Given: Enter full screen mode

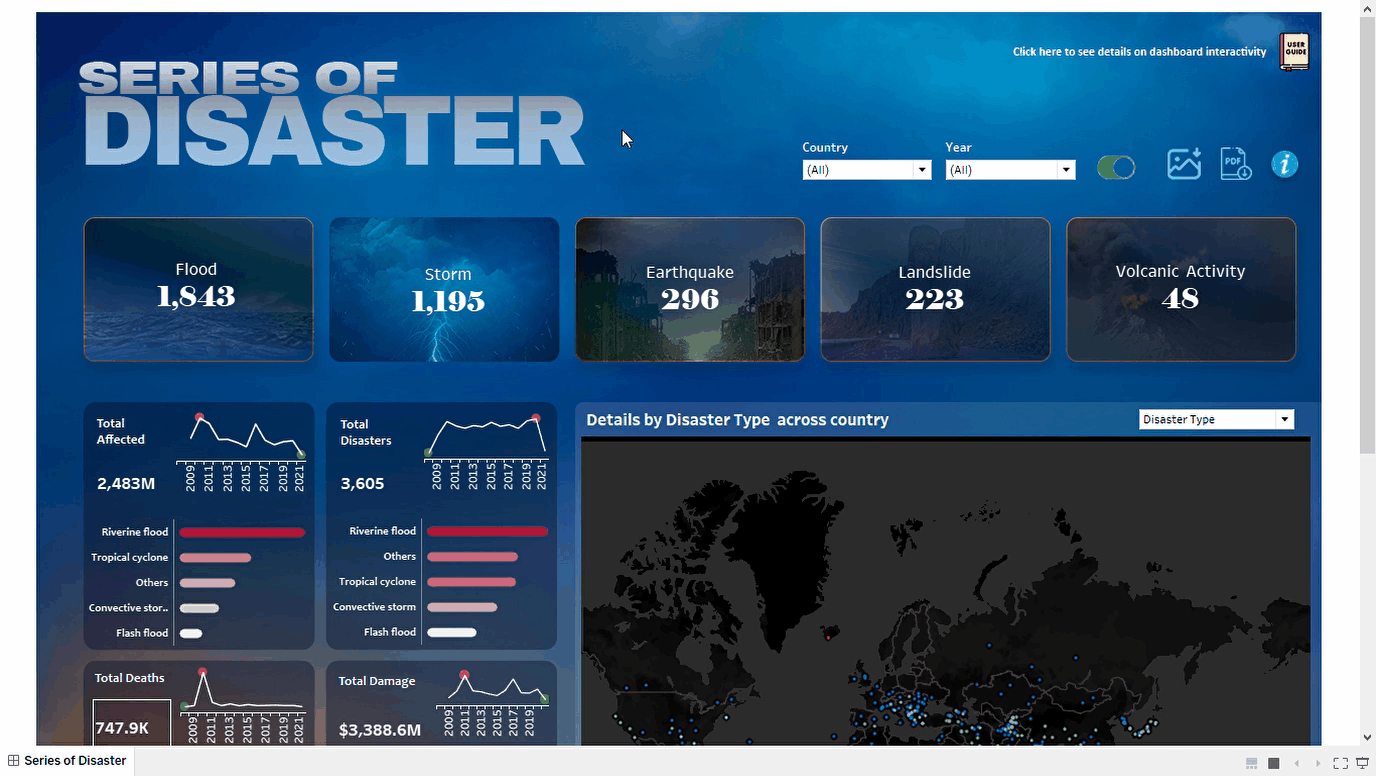Looking at the screenshot, I should [1340, 763].
